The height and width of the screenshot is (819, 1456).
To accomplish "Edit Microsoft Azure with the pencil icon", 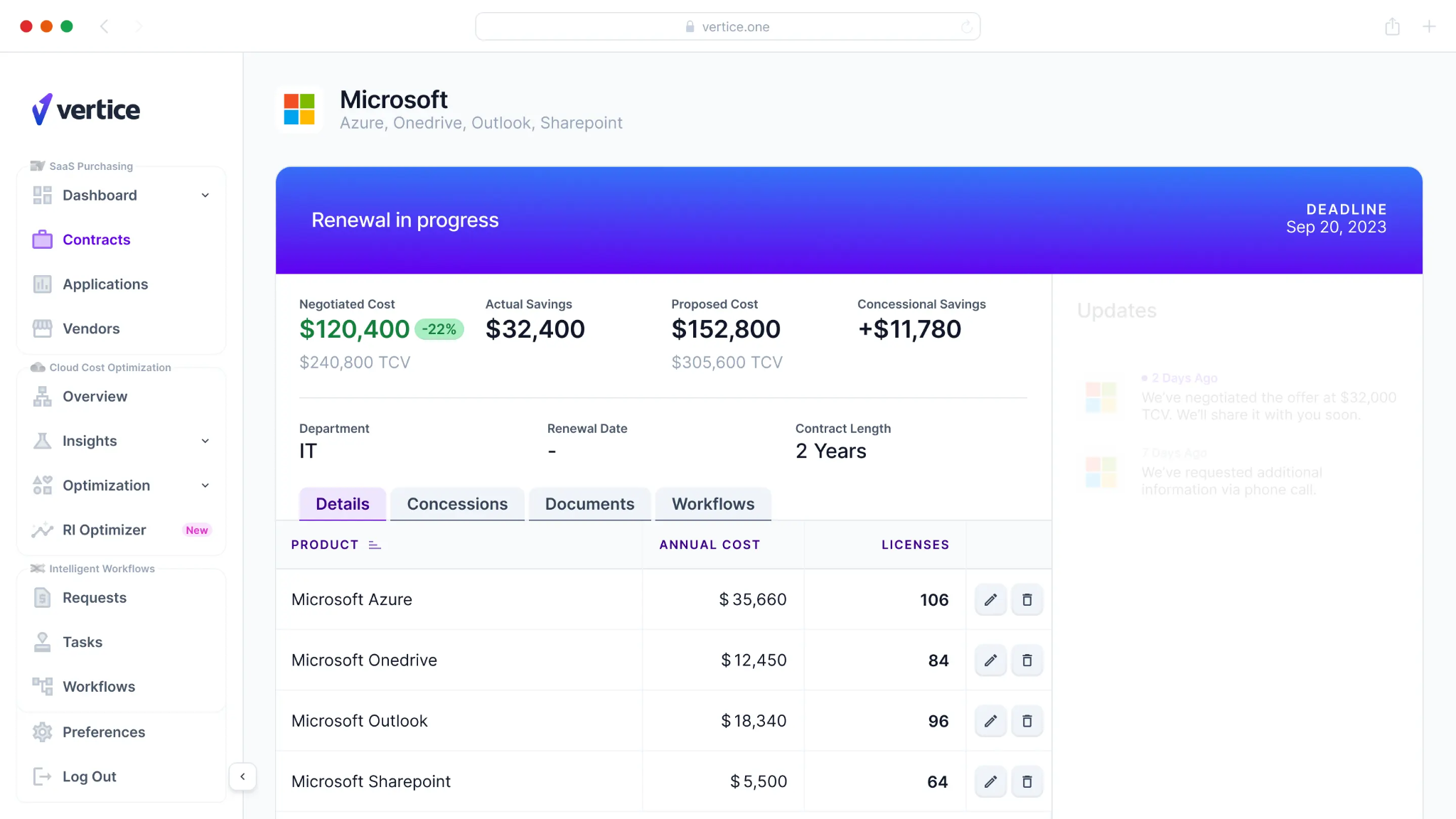I will (990, 599).
